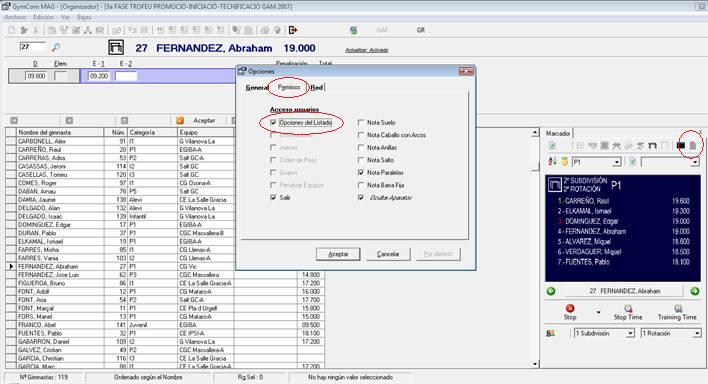Viewport: 708px width, 384px height.
Task: Click the new document icon in main toolbar
Action: pos(12,30)
